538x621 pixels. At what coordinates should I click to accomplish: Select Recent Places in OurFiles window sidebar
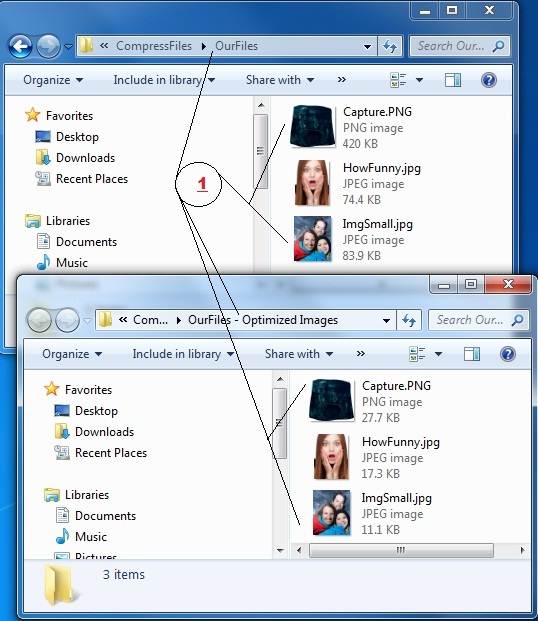(82, 179)
